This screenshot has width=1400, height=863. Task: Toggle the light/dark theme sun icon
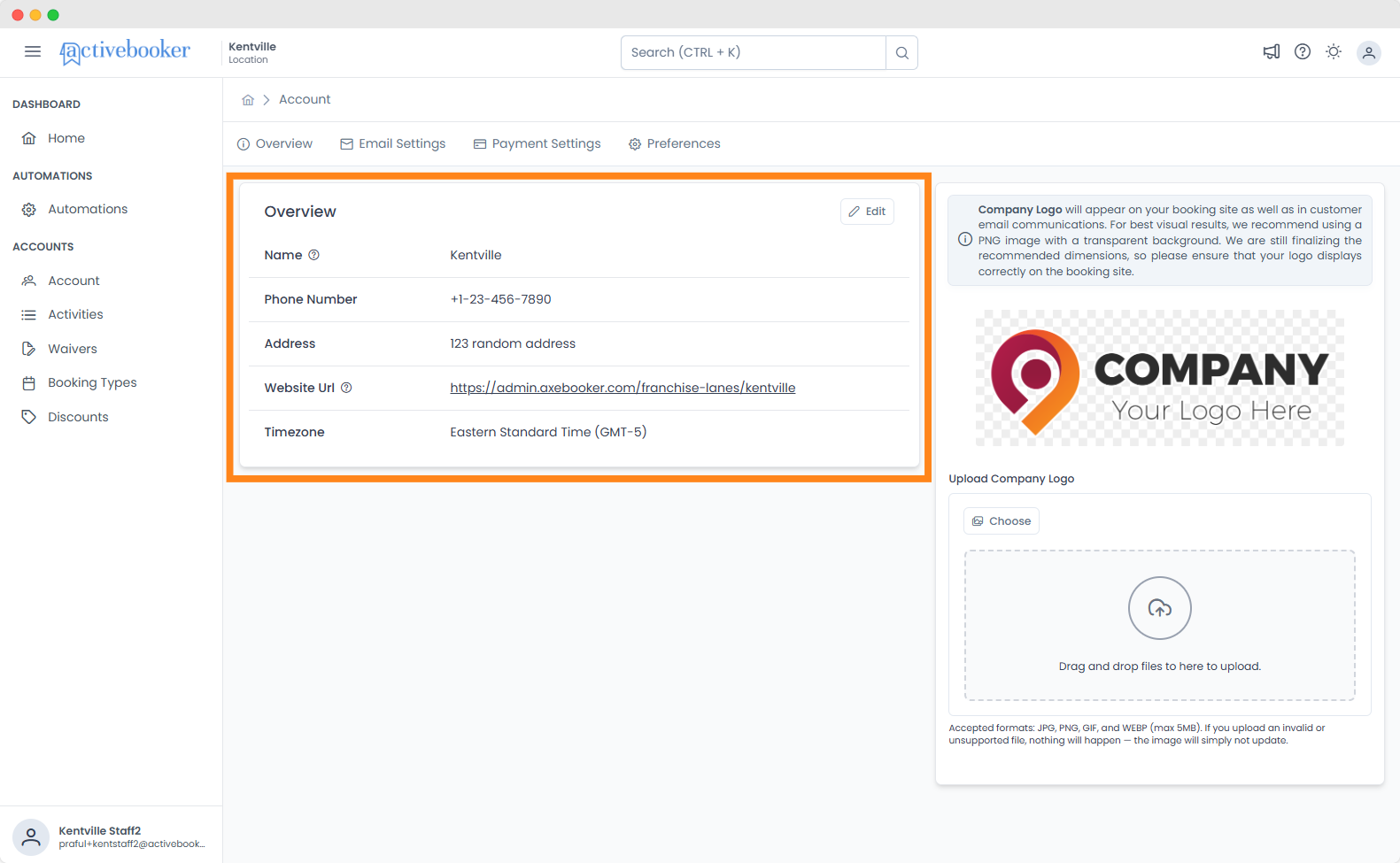1334,52
